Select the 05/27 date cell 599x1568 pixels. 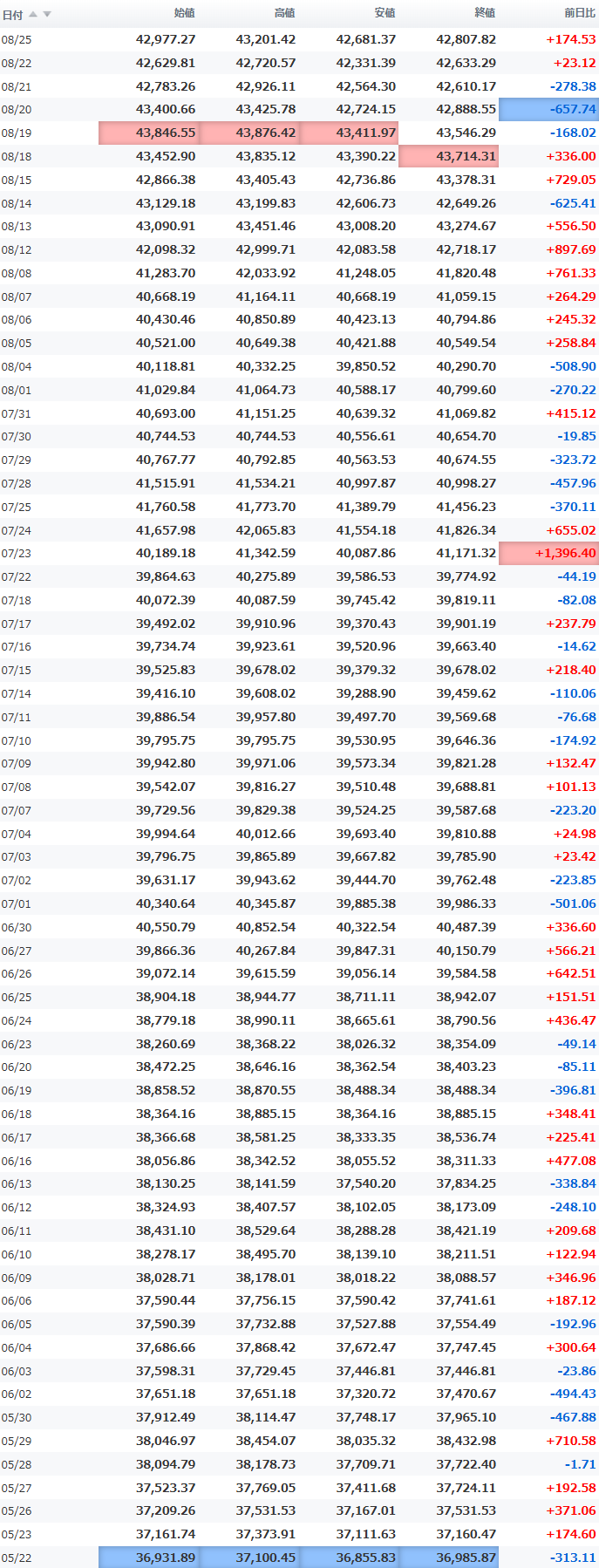17,1487
